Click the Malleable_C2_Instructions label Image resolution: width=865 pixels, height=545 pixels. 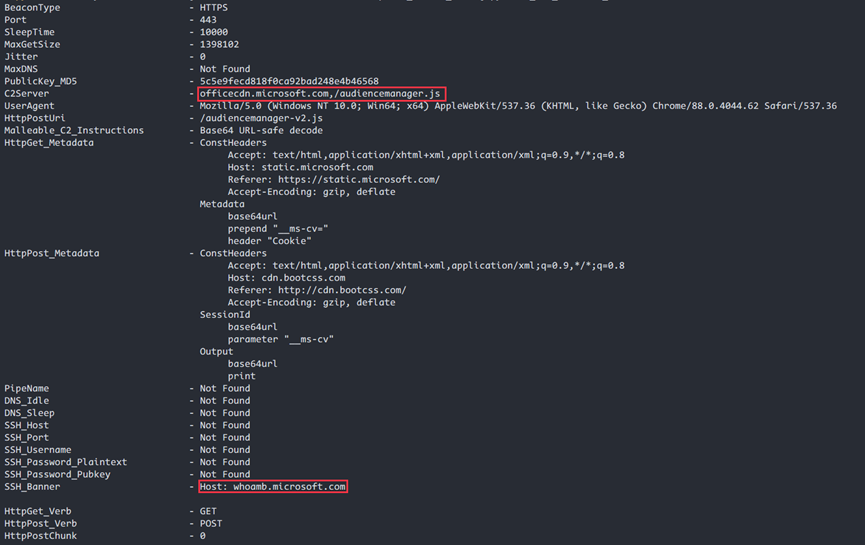point(74,130)
